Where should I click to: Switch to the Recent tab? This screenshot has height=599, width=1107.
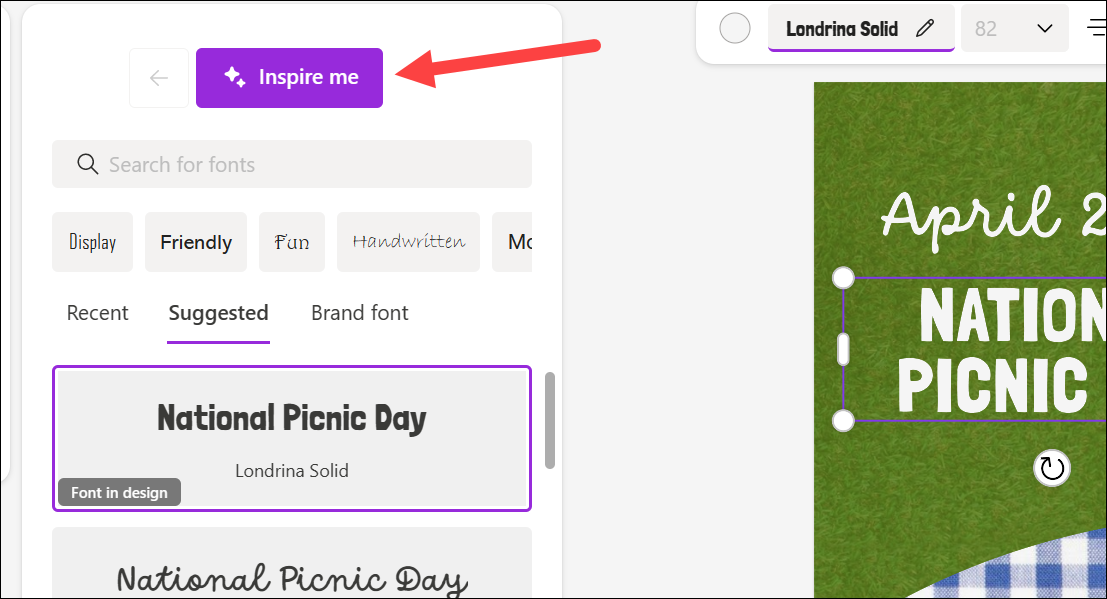(97, 313)
